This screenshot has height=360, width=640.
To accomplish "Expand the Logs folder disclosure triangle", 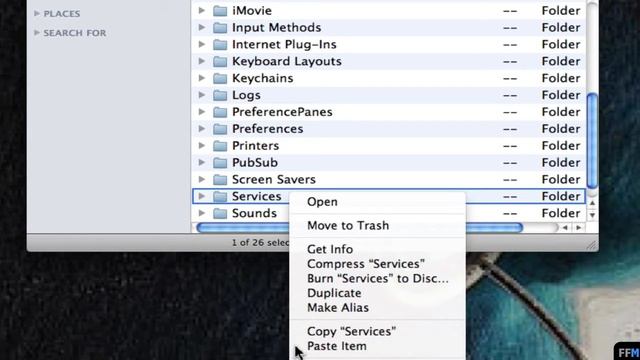I will (202, 95).
